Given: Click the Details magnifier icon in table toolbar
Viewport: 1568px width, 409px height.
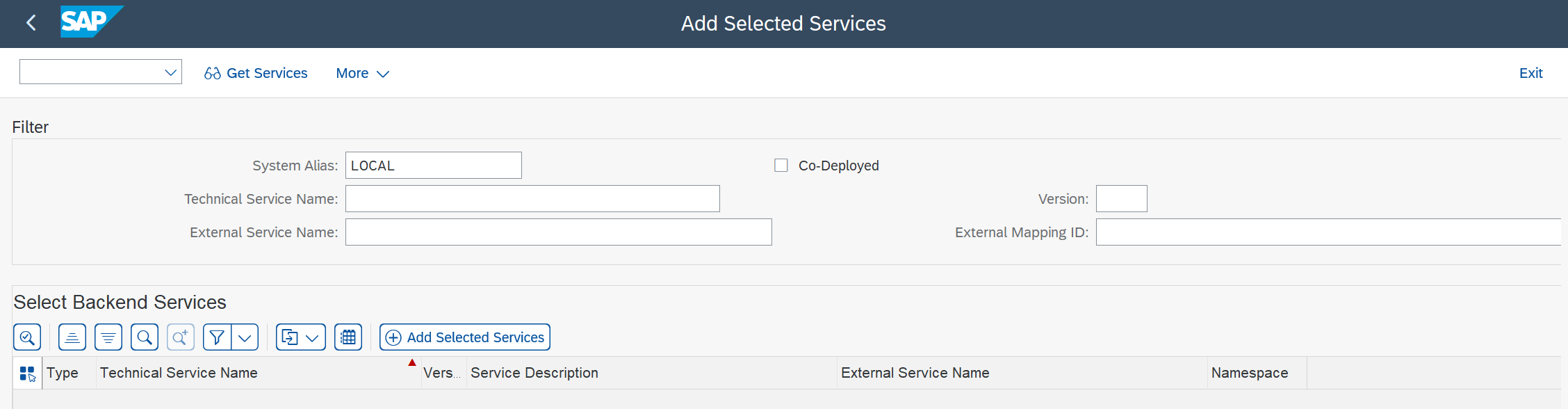Looking at the screenshot, I should 27,337.
